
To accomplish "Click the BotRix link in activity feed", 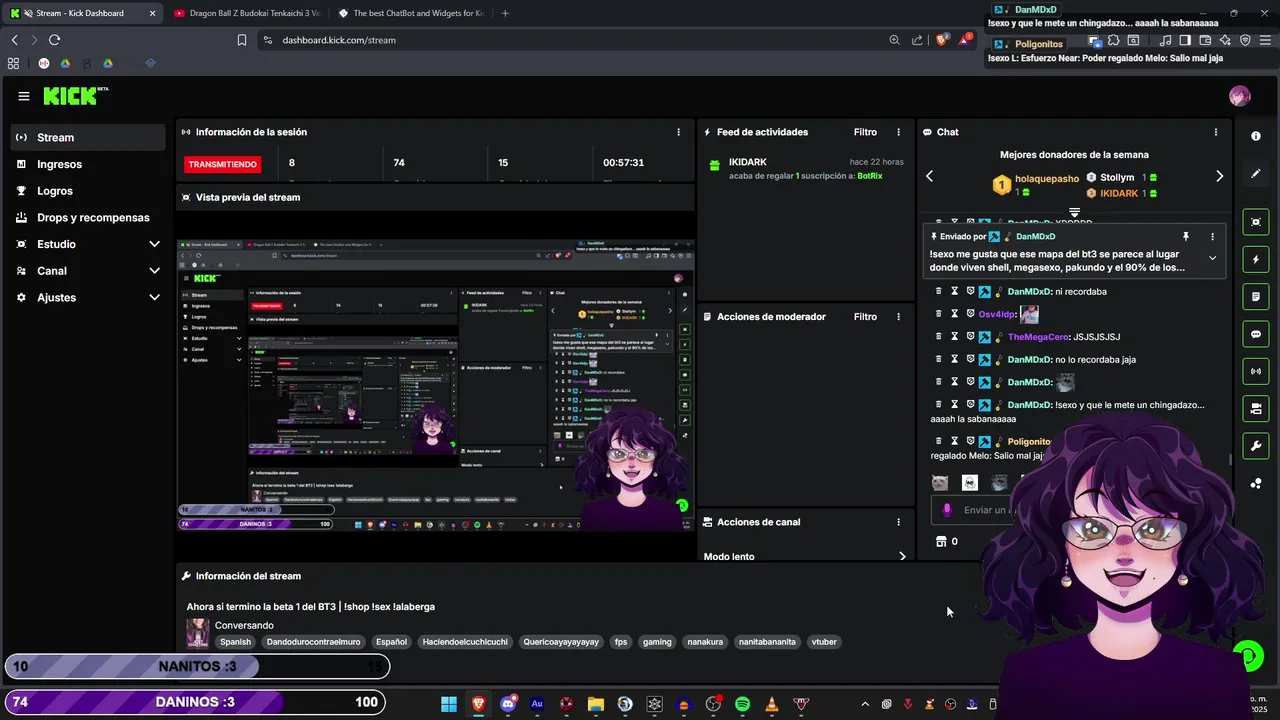I will coord(870,176).
